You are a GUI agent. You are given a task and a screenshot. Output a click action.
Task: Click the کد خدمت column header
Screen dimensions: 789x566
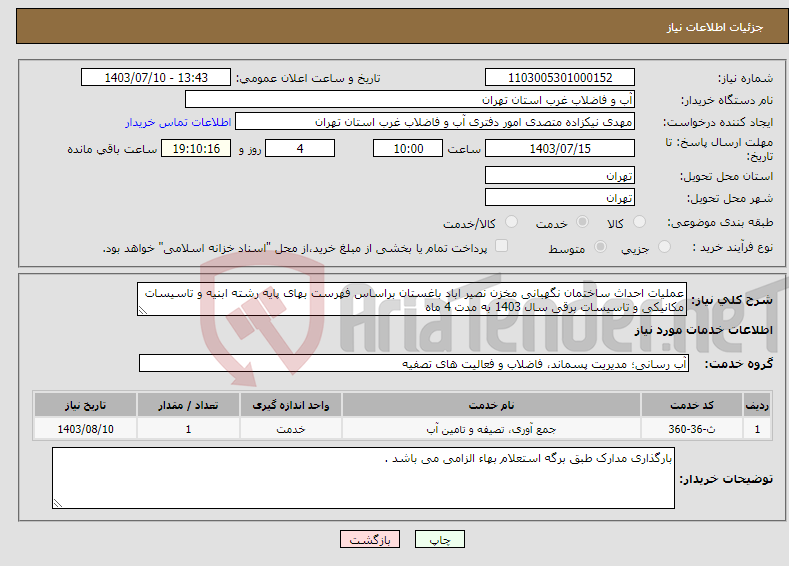pos(692,405)
